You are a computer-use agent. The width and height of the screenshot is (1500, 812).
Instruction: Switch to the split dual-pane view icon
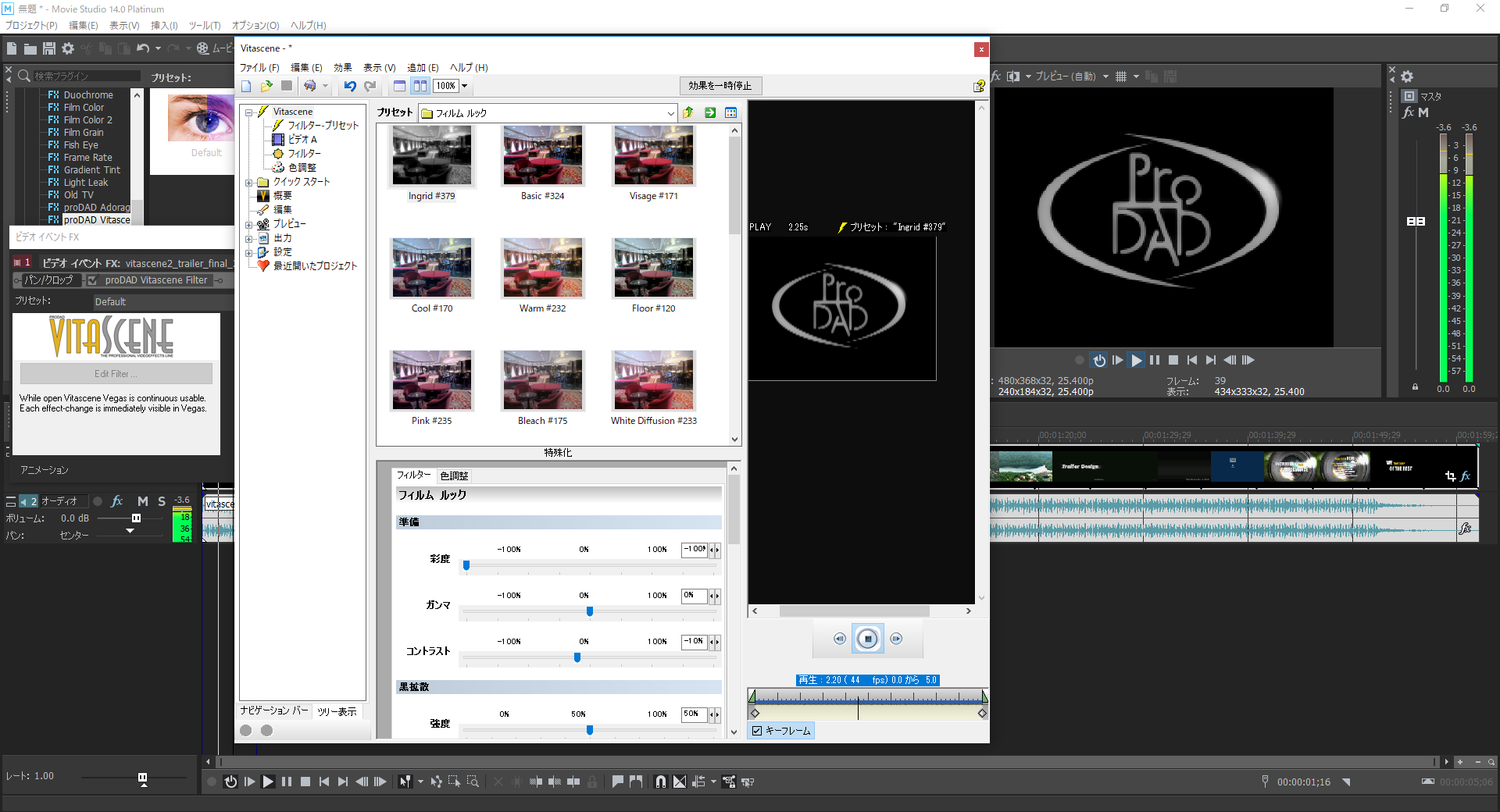coord(420,86)
